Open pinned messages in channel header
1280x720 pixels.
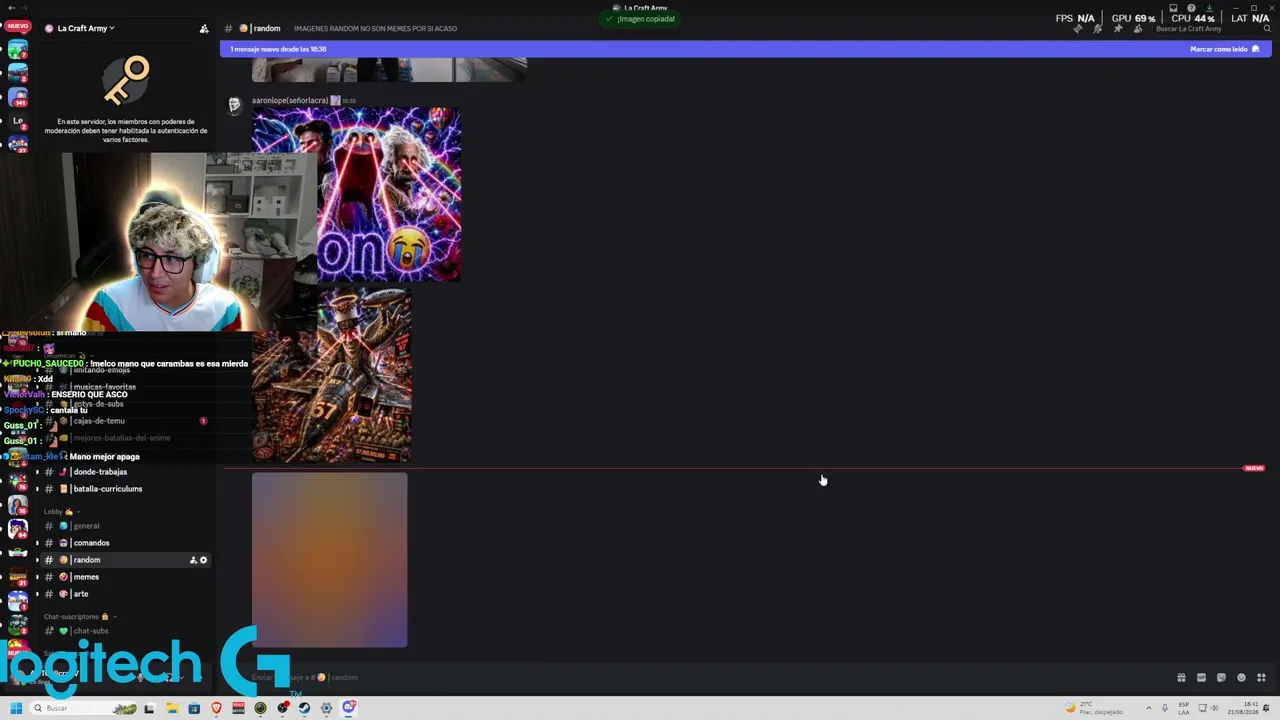[1118, 29]
